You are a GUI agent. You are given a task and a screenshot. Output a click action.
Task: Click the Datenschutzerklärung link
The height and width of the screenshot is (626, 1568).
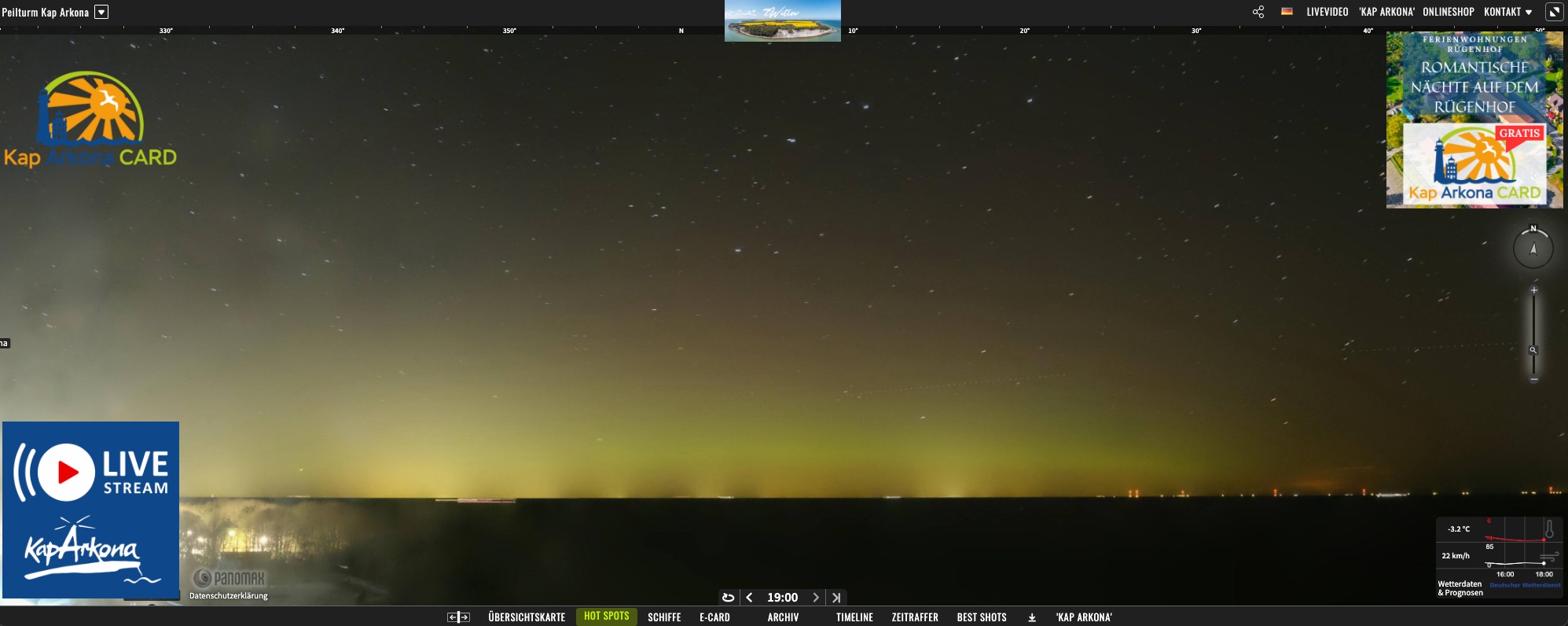pos(229,595)
